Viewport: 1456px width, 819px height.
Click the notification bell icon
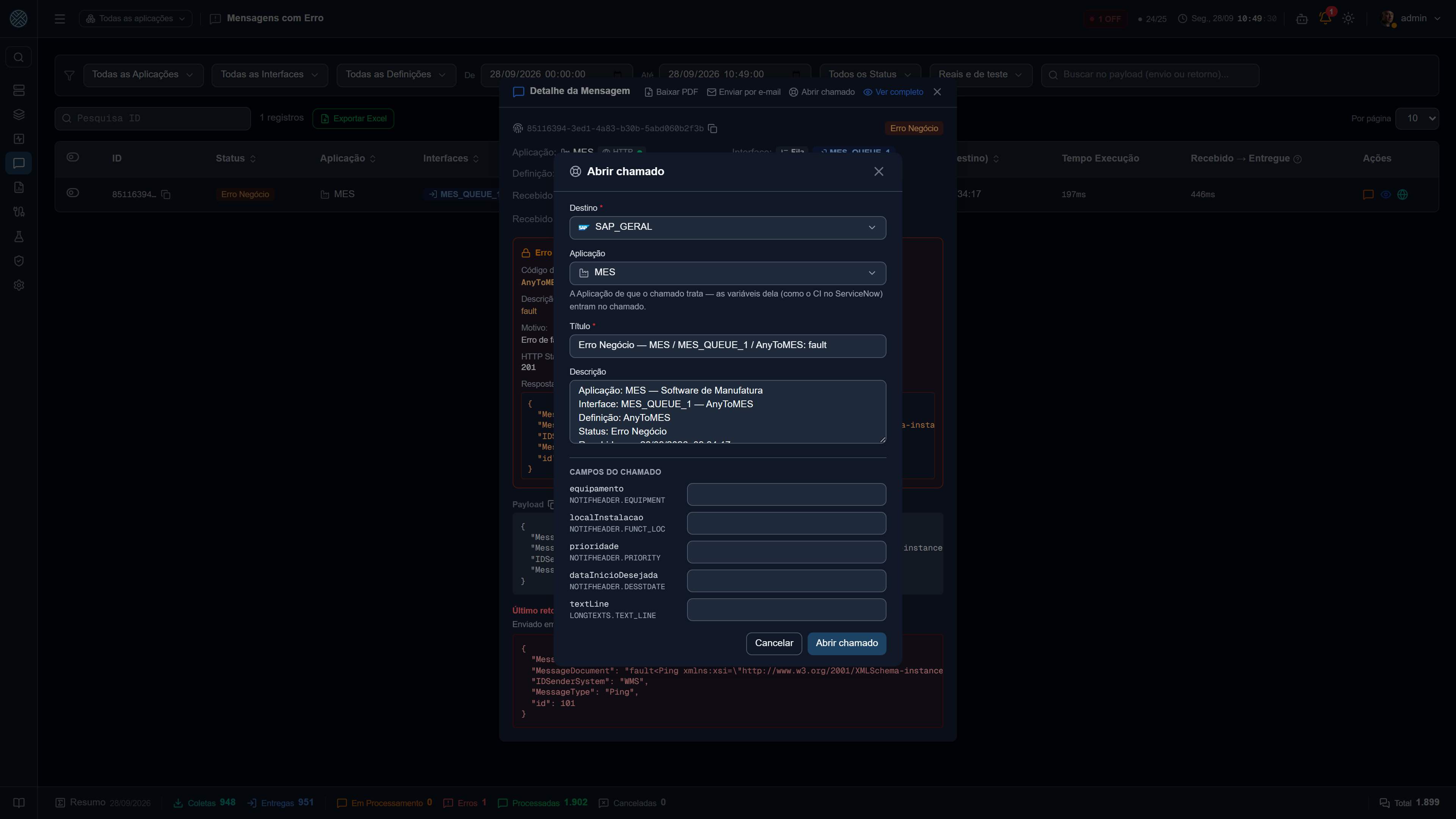(x=1325, y=18)
